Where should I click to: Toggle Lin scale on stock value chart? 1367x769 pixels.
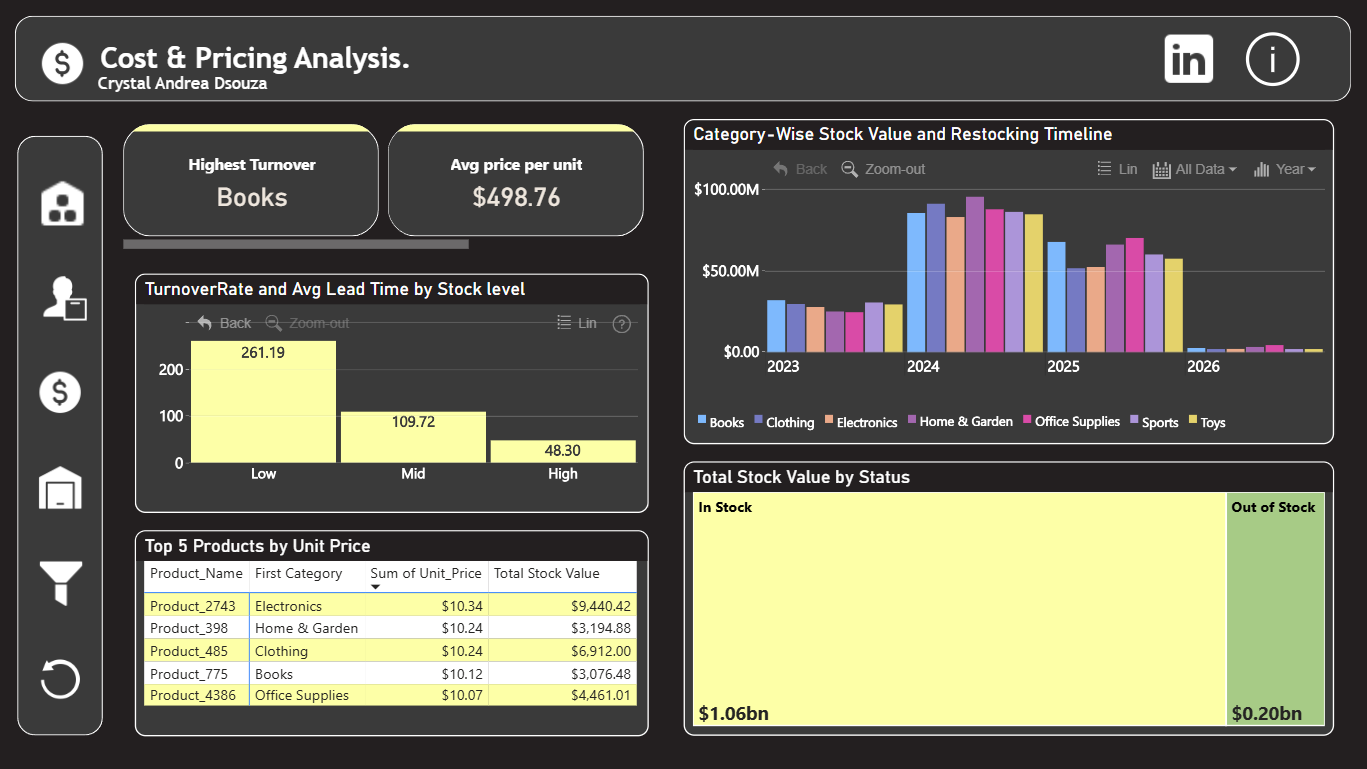1117,169
